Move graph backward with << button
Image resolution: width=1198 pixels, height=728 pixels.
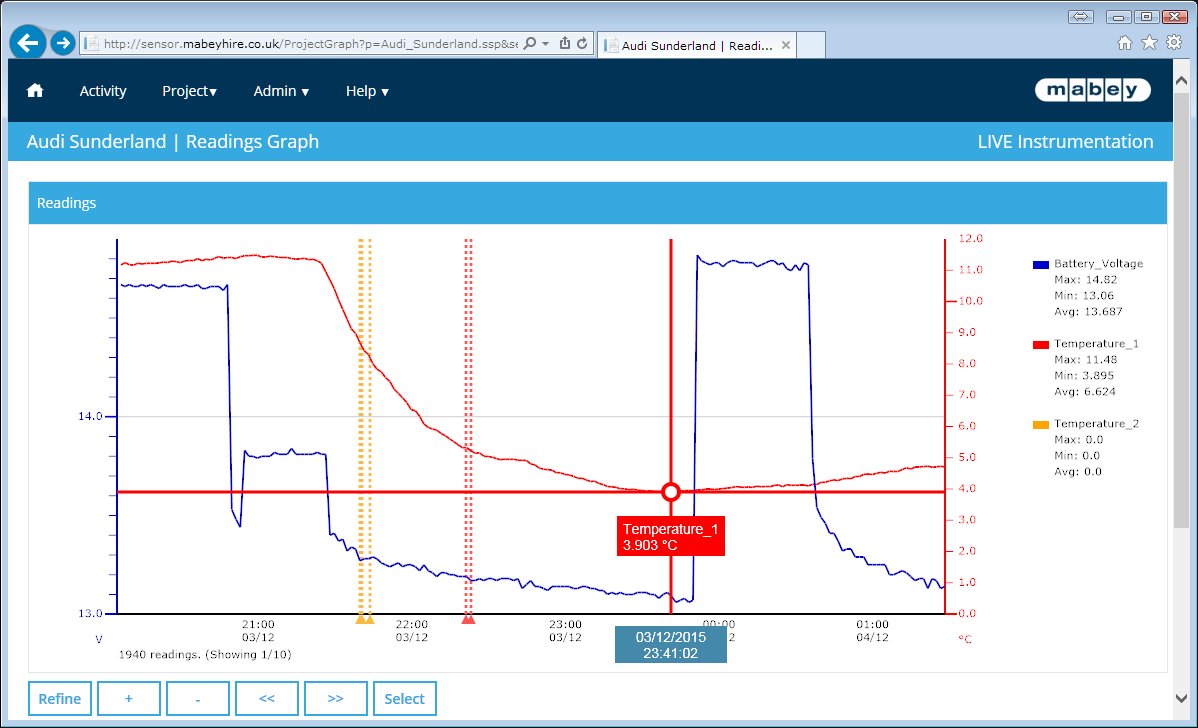click(x=267, y=698)
